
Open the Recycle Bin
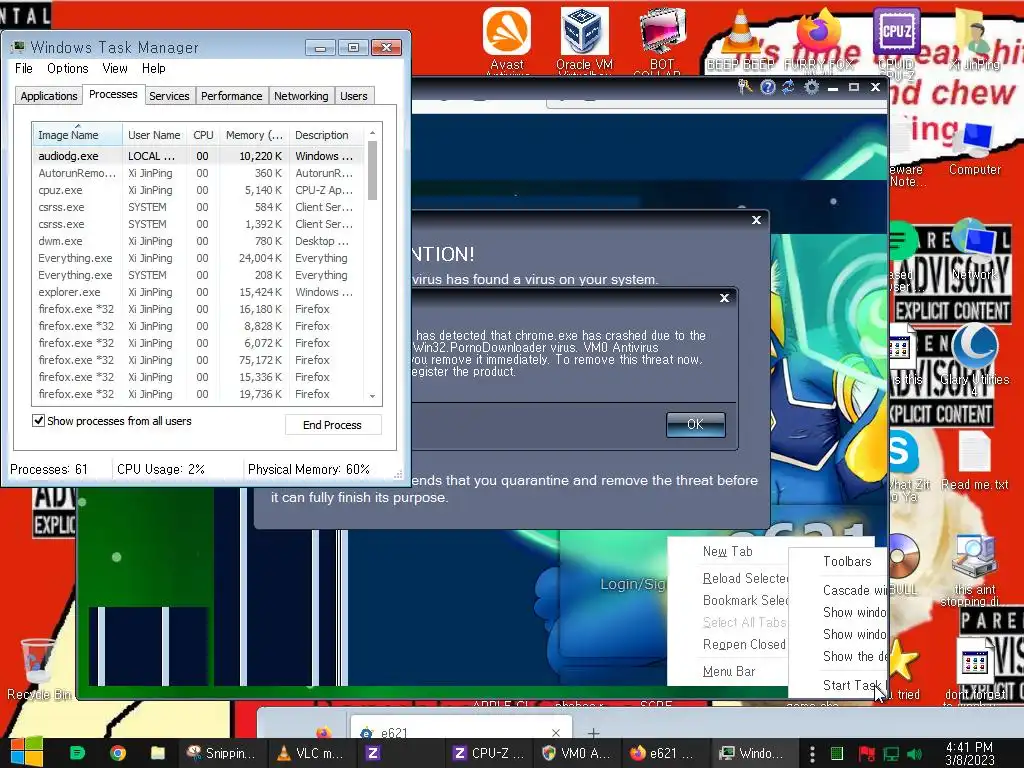(x=39, y=669)
